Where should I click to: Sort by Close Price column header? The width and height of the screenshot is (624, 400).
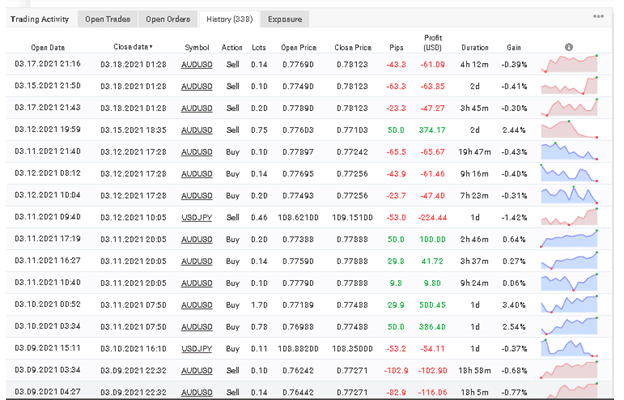353,47
